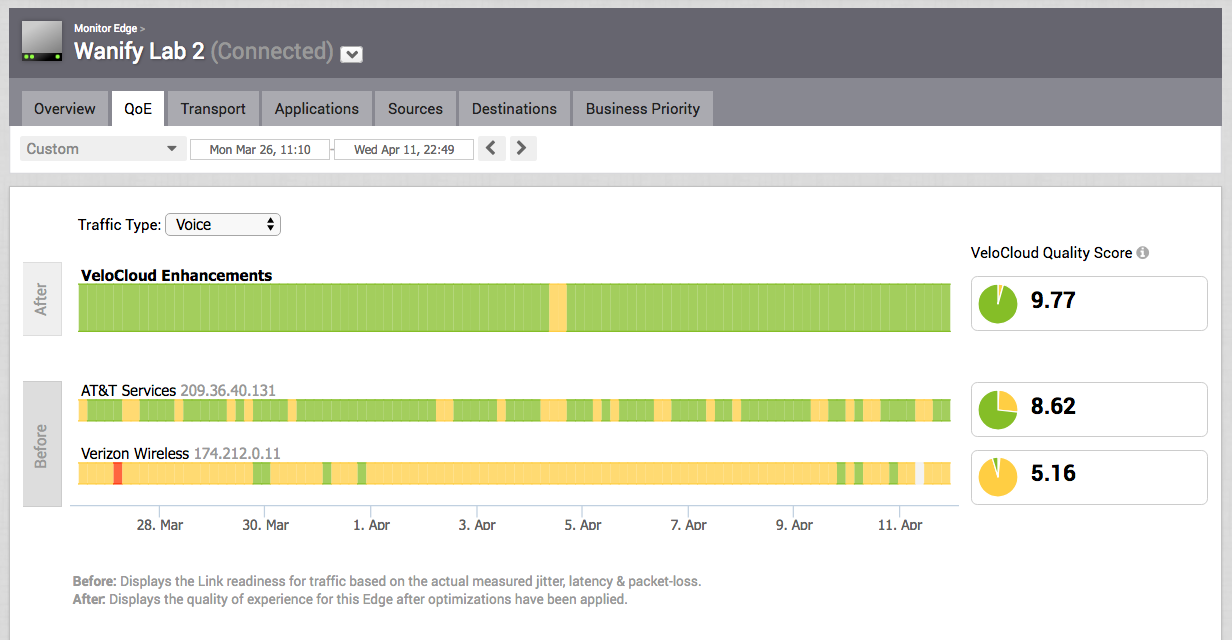
Task: Go to previous time range arrow
Action: [491, 149]
